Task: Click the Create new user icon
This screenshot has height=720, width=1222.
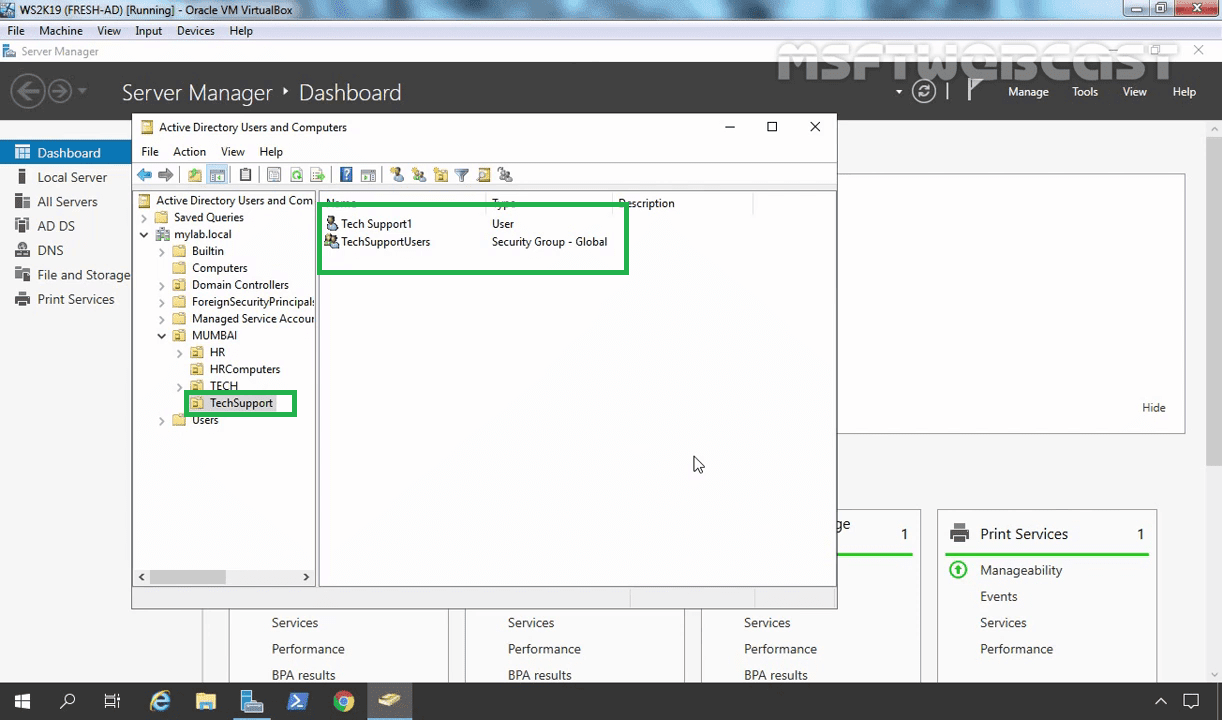Action: tap(397, 175)
